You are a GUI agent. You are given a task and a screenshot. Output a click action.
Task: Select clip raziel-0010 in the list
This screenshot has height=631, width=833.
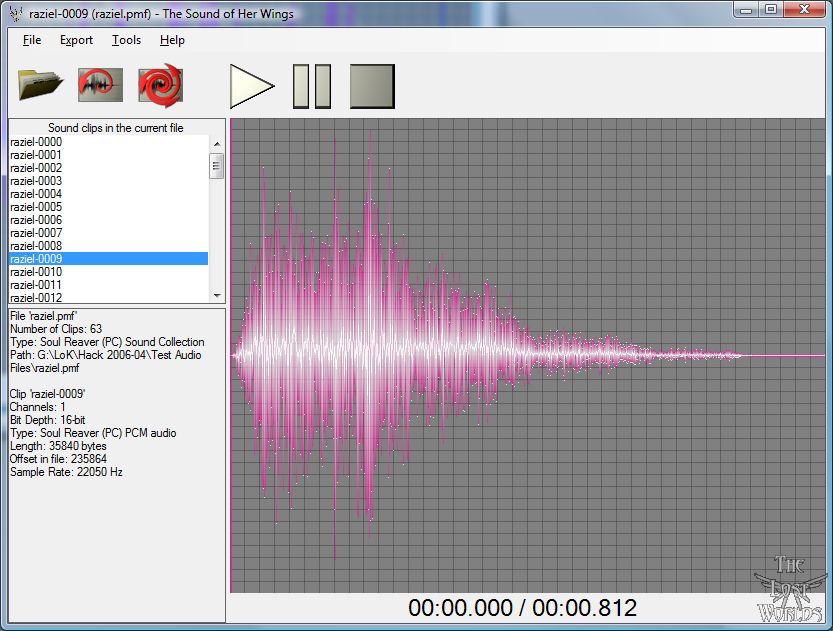(109, 272)
